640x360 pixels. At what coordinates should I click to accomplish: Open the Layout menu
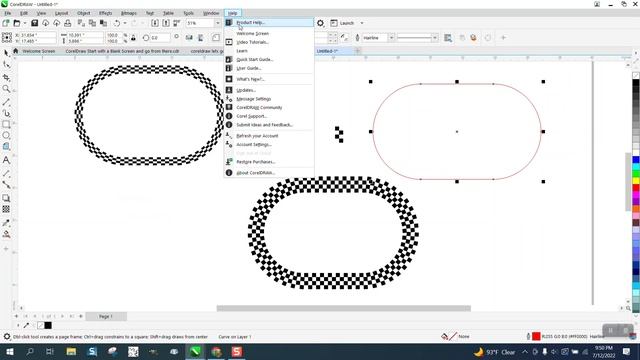tap(62, 13)
